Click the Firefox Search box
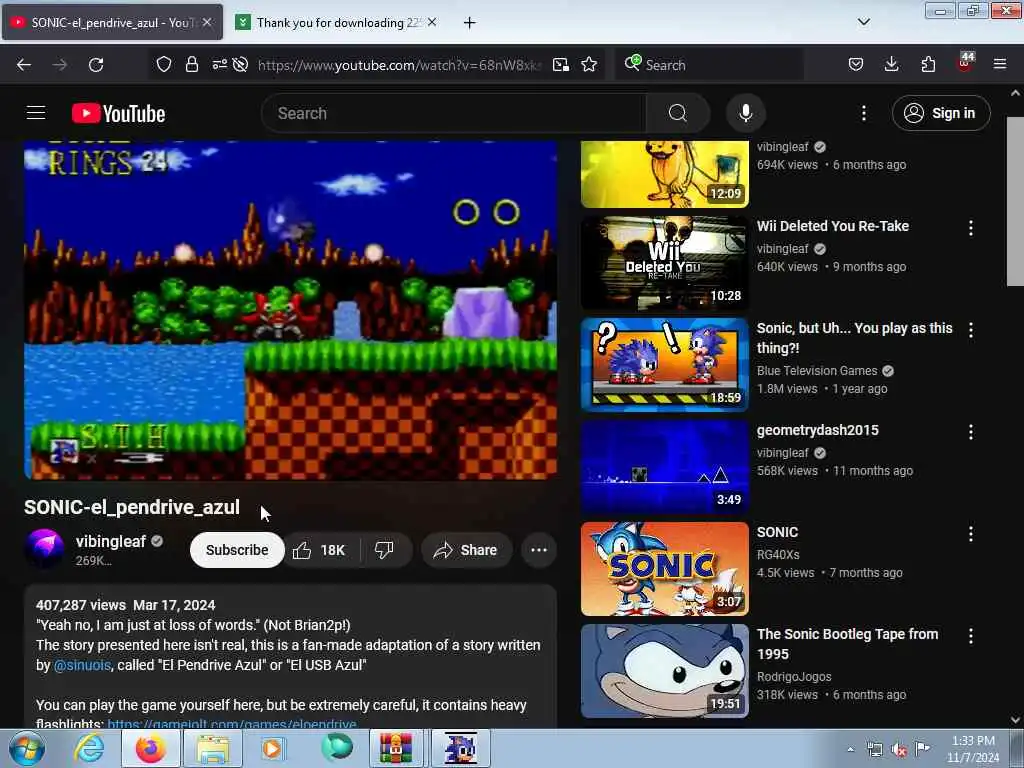The height and width of the screenshot is (768, 1024). (709, 65)
